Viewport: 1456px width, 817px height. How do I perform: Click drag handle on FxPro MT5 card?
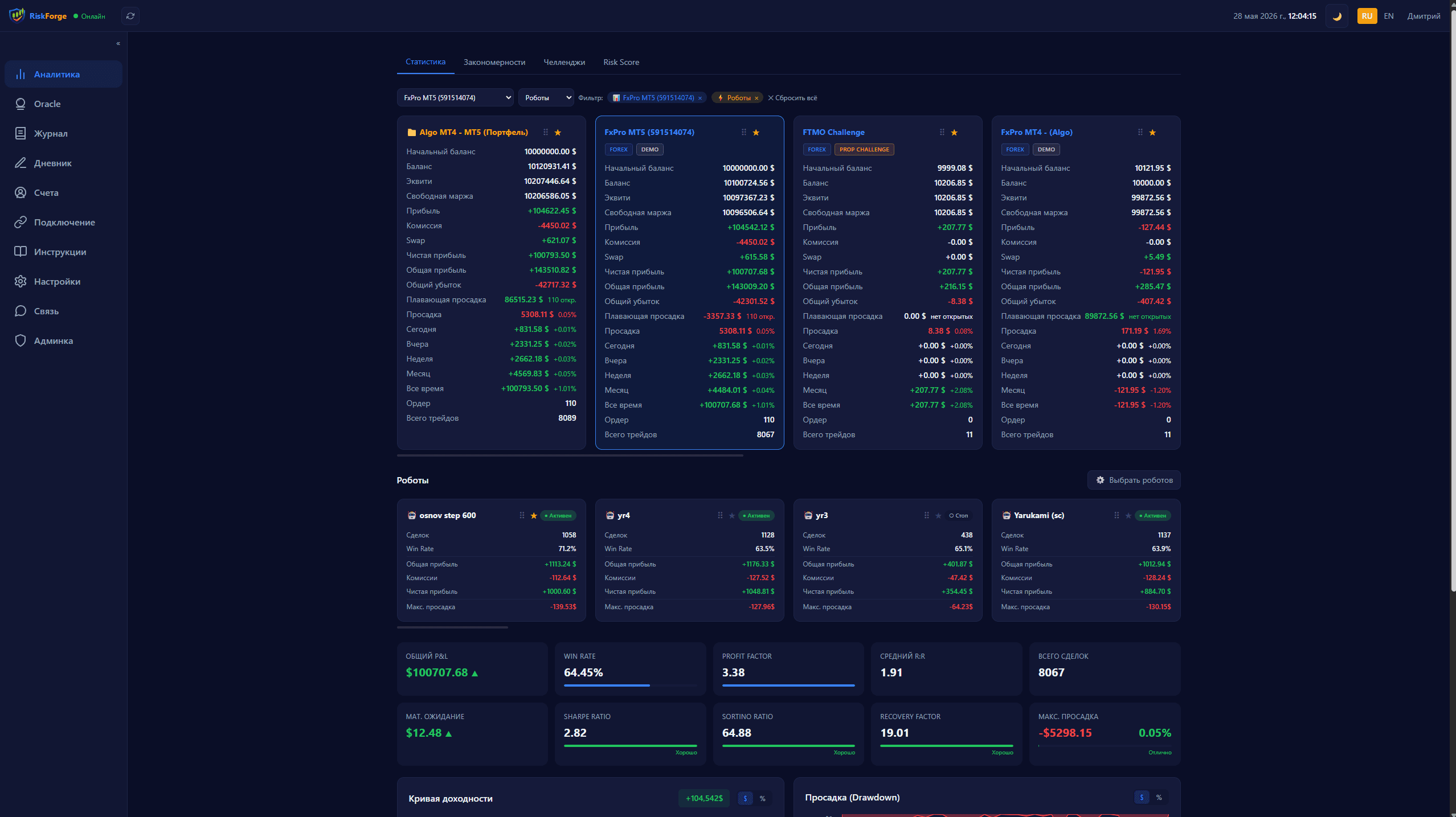pyautogui.click(x=743, y=132)
